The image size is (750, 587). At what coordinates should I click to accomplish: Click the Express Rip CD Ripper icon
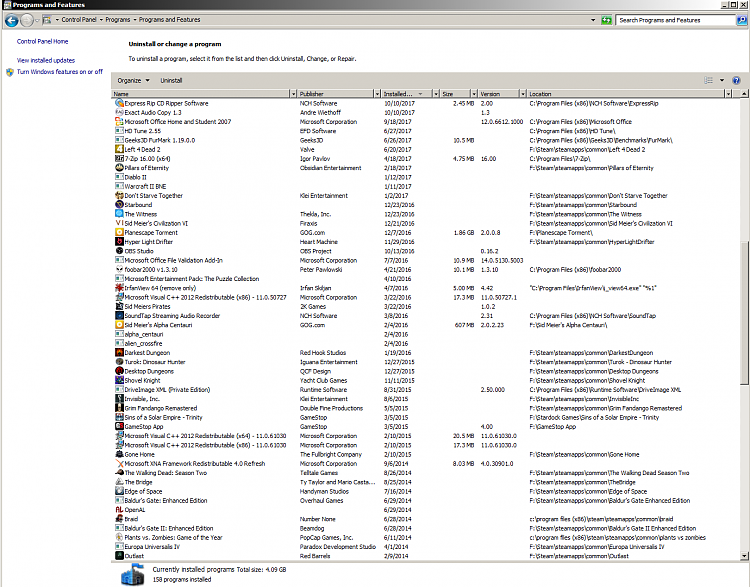click(x=119, y=103)
